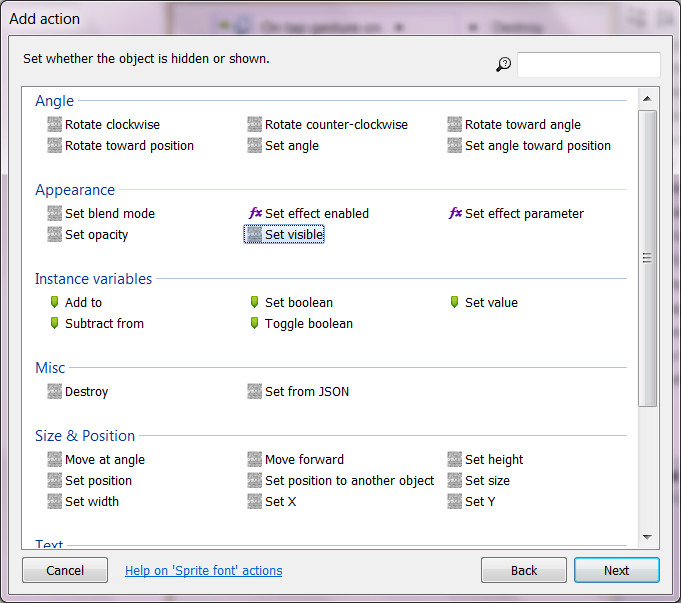The image size is (681, 603).
Task: Cancel the Add action dialog
Action: tap(65, 570)
